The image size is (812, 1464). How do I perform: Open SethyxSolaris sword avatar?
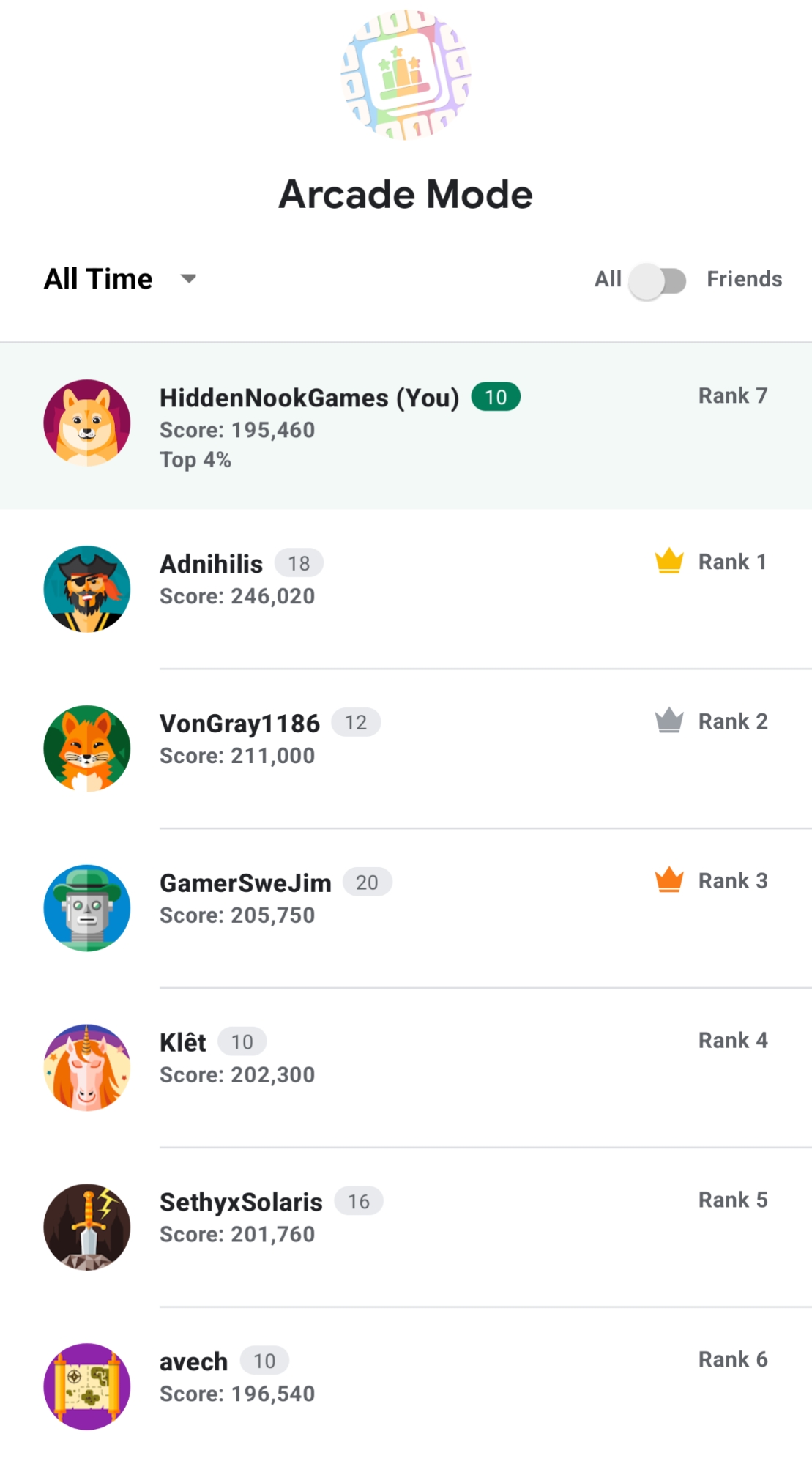[x=87, y=1227]
